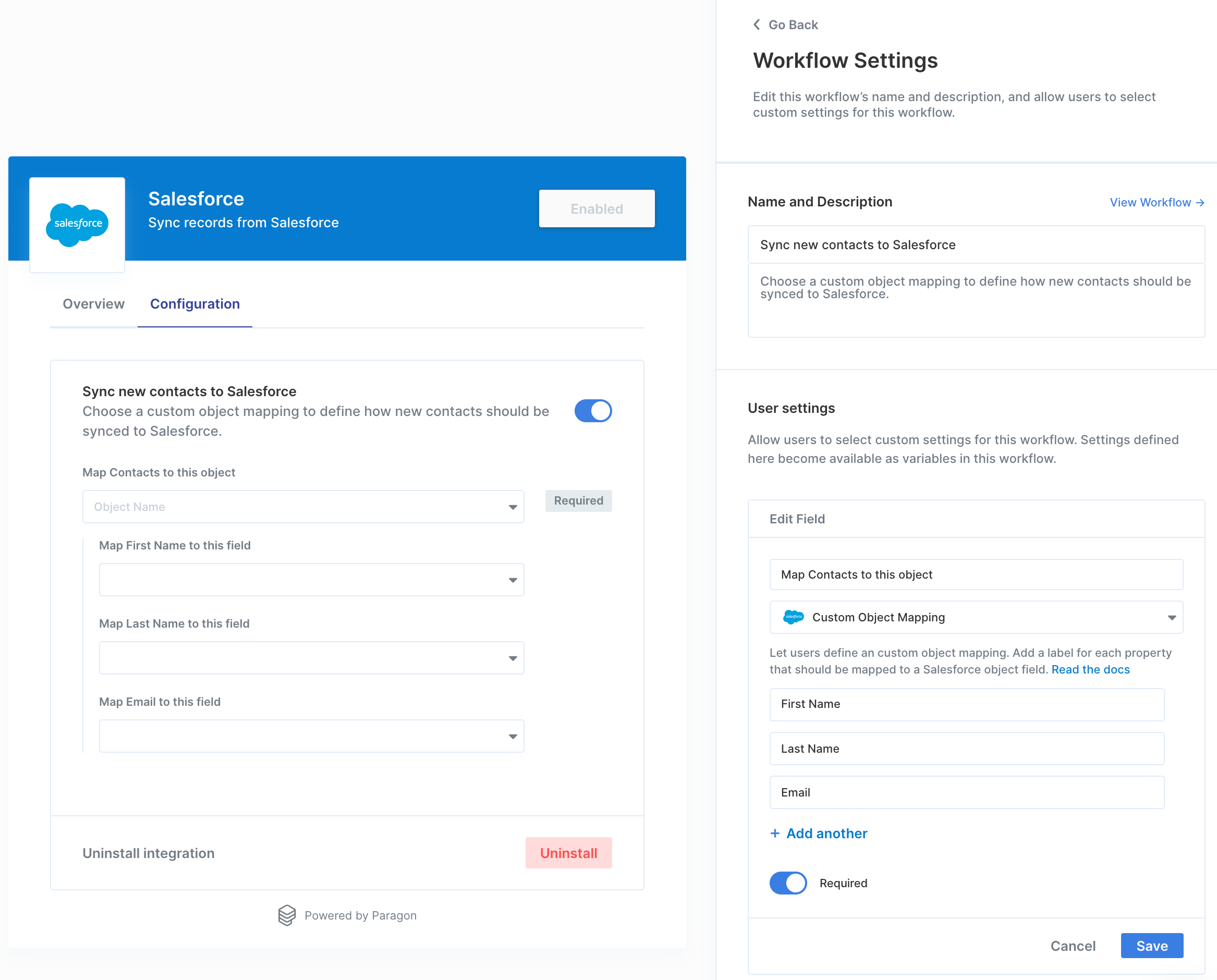Open Map Email field dropdown
The height and width of the screenshot is (980, 1217).
[x=312, y=736]
